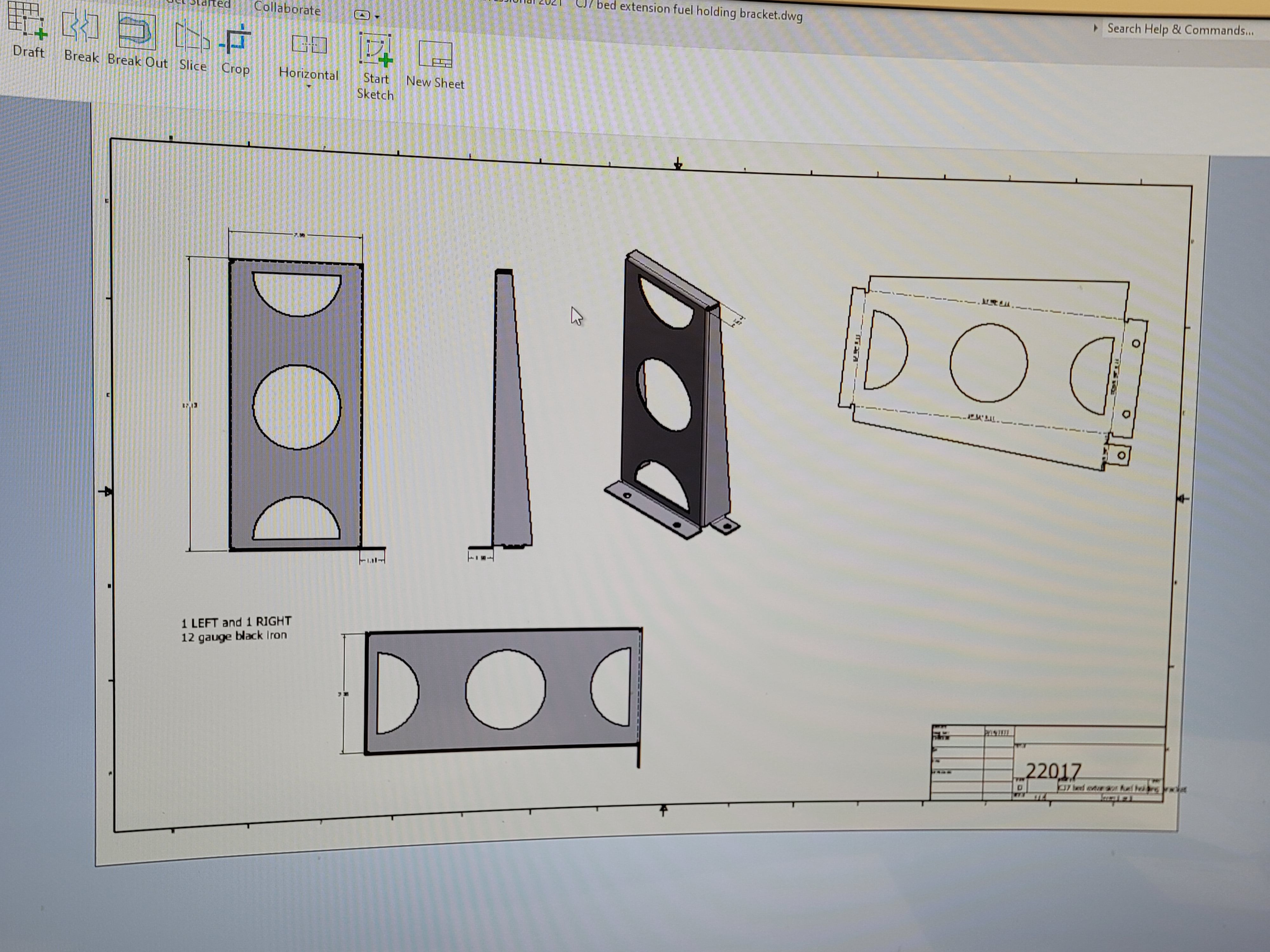
Task: Click the Horizontal alignment icon
Action: (x=309, y=45)
